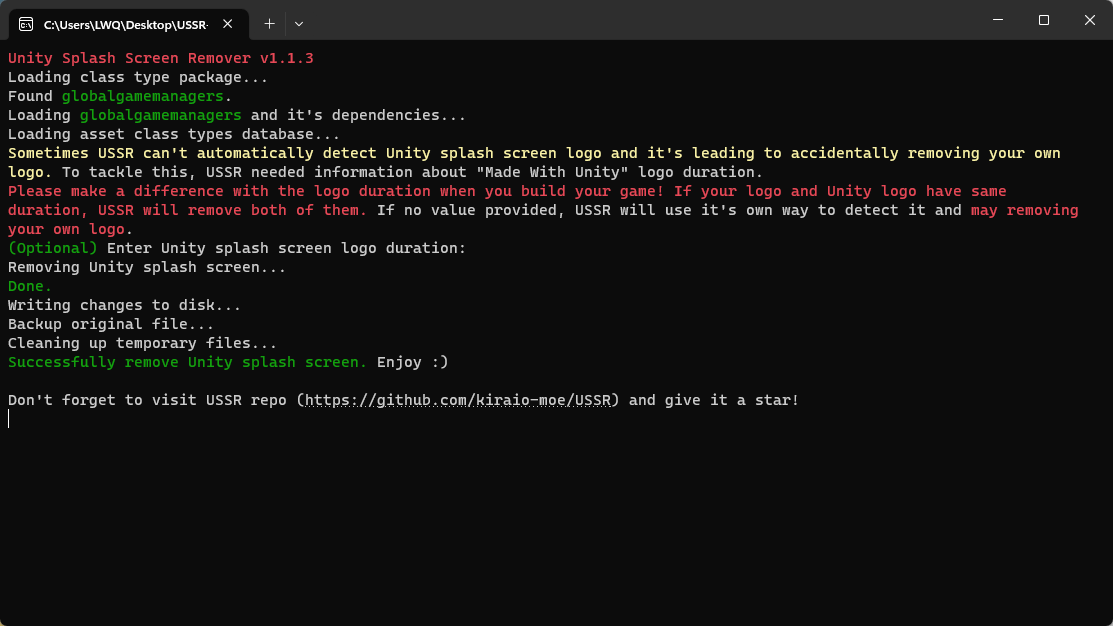Image resolution: width=1113 pixels, height=626 pixels.
Task: Click the maximize window icon
Action: coord(1043,20)
